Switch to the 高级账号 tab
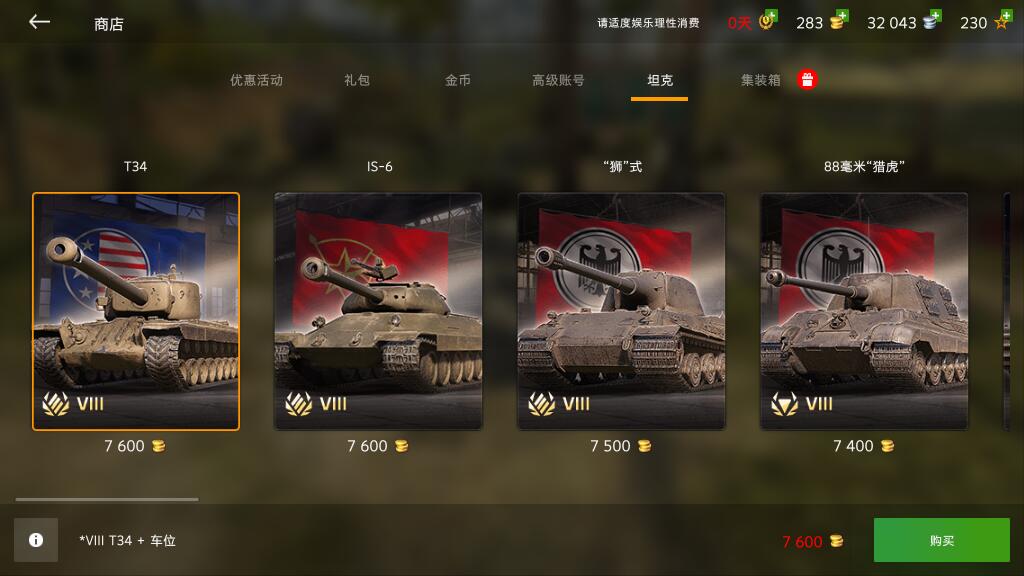This screenshot has height=576, width=1024. point(558,80)
